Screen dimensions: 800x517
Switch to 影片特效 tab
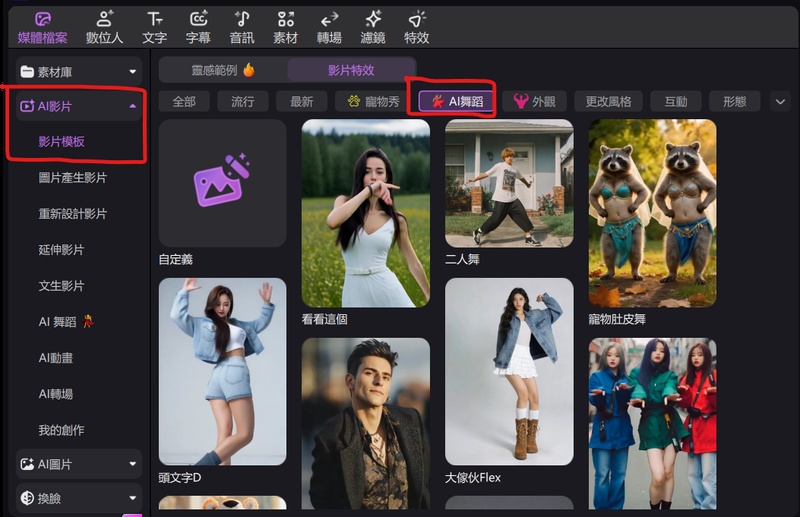352,70
